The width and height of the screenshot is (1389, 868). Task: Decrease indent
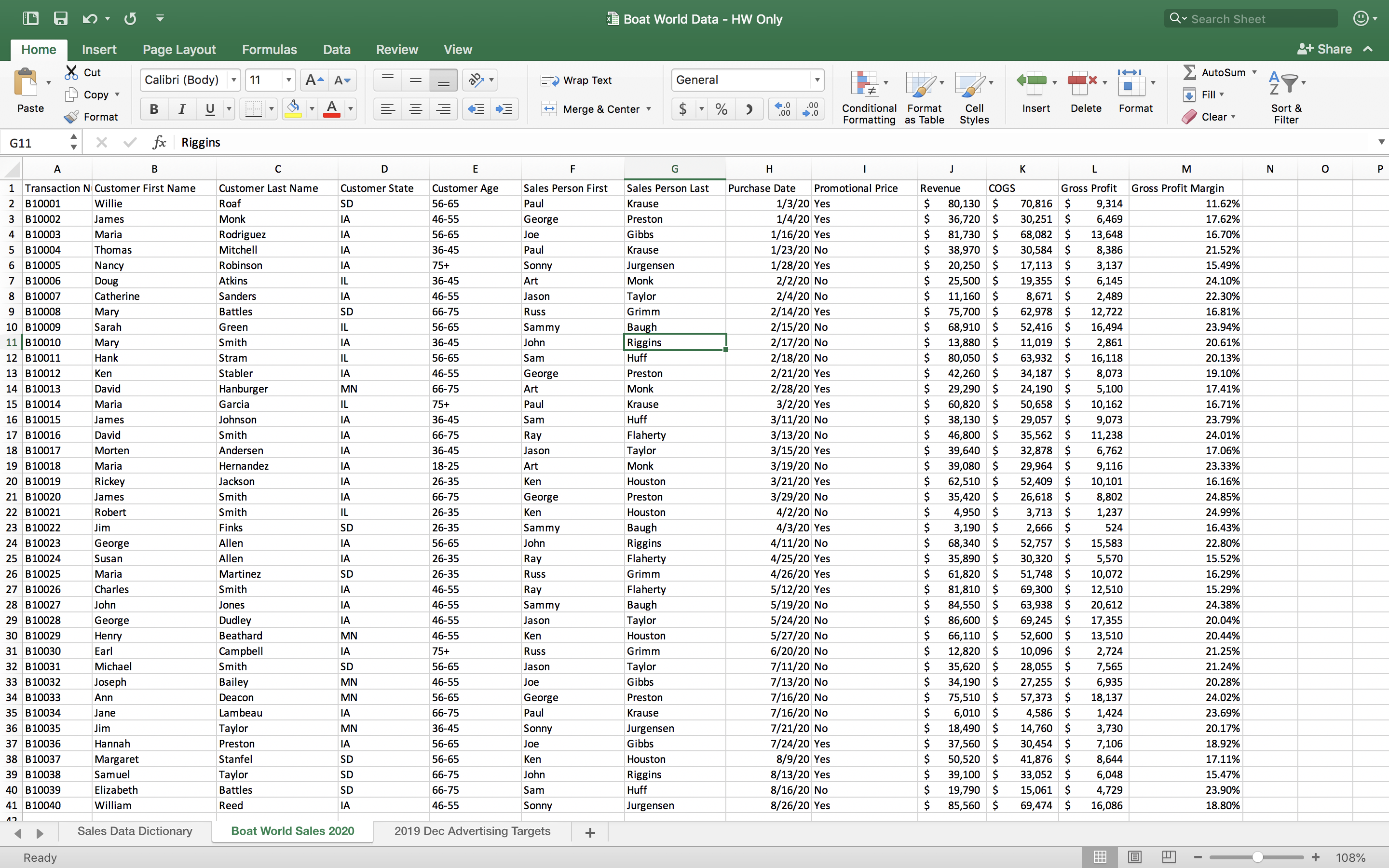coord(477,108)
